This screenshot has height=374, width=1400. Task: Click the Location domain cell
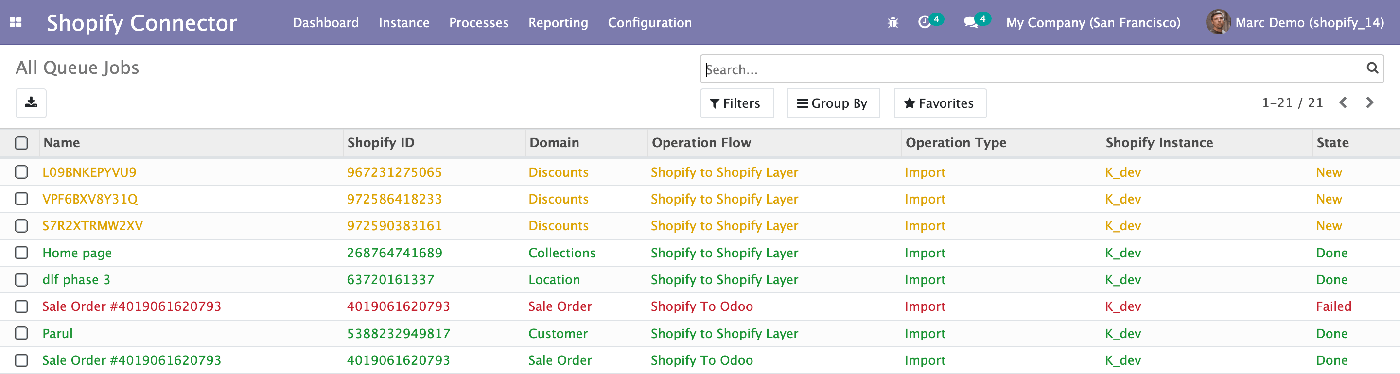(x=554, y=280)
